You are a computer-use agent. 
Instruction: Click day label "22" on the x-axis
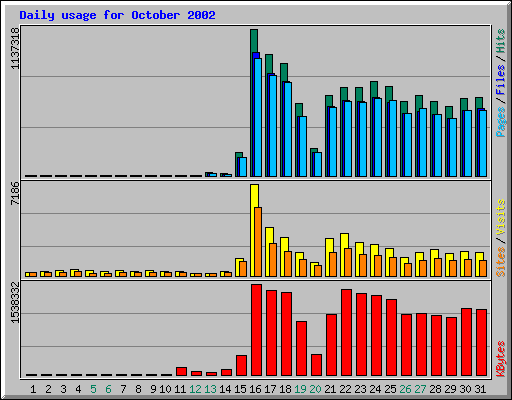[345, 389]
